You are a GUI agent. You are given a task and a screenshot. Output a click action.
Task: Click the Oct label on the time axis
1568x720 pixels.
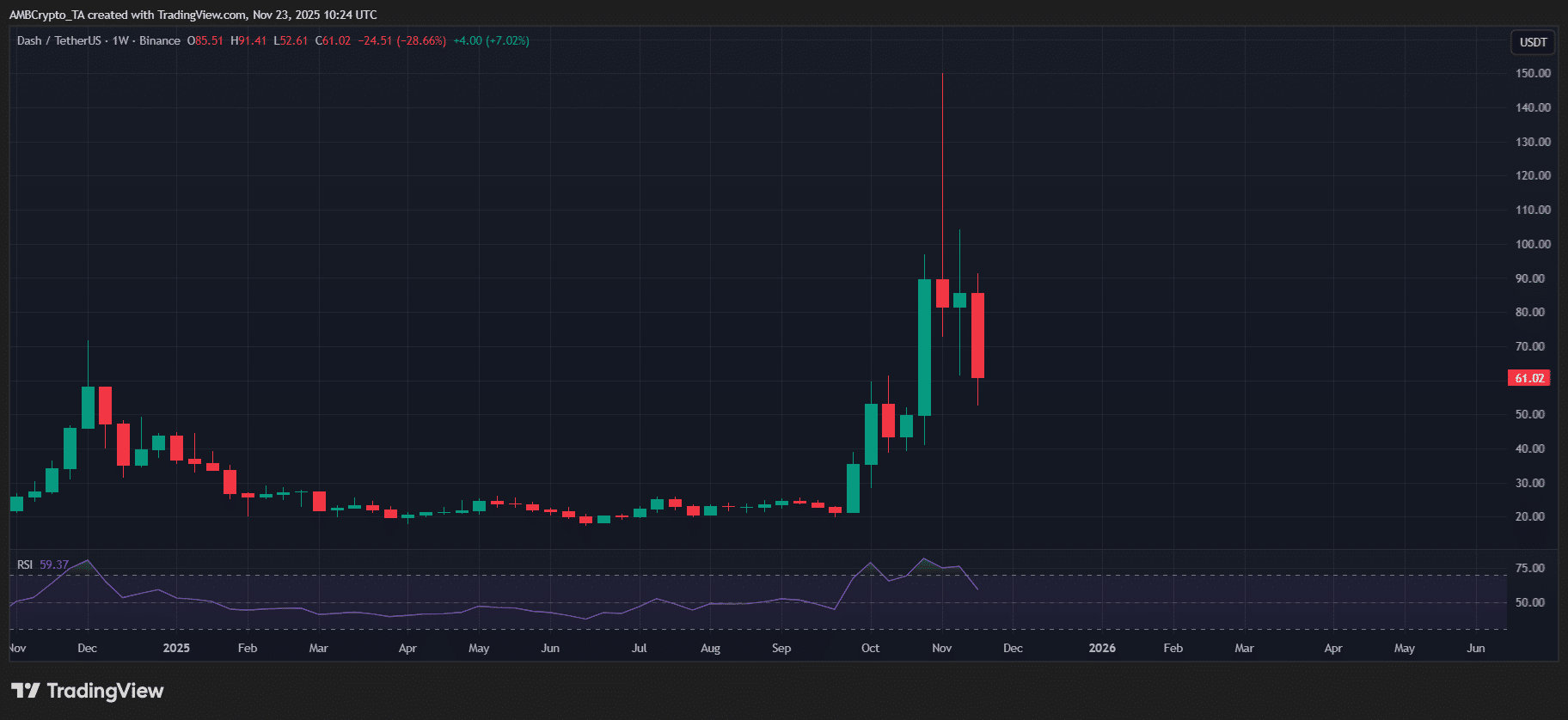[870, 648]
